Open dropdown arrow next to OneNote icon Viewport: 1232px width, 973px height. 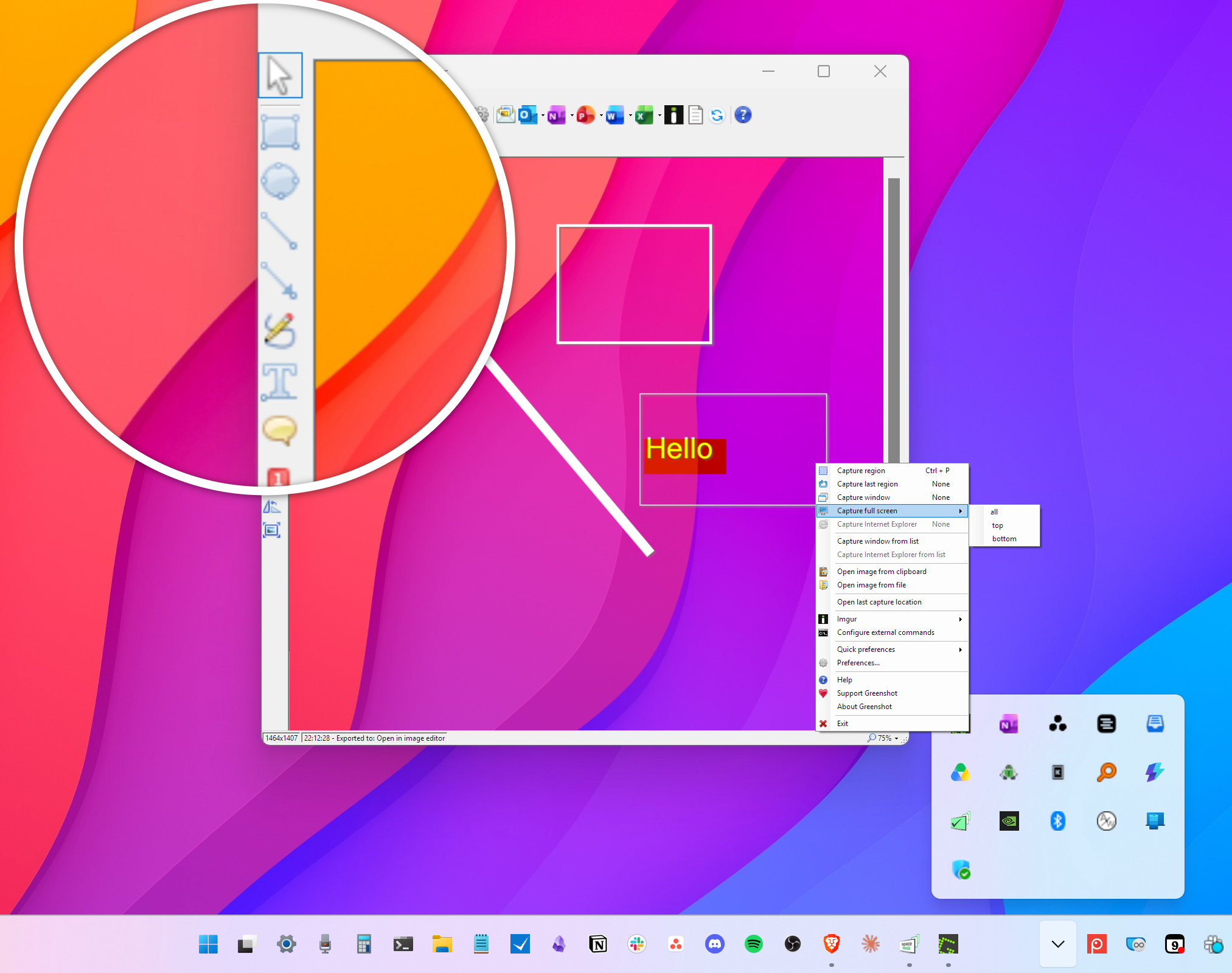coord(572,115)
